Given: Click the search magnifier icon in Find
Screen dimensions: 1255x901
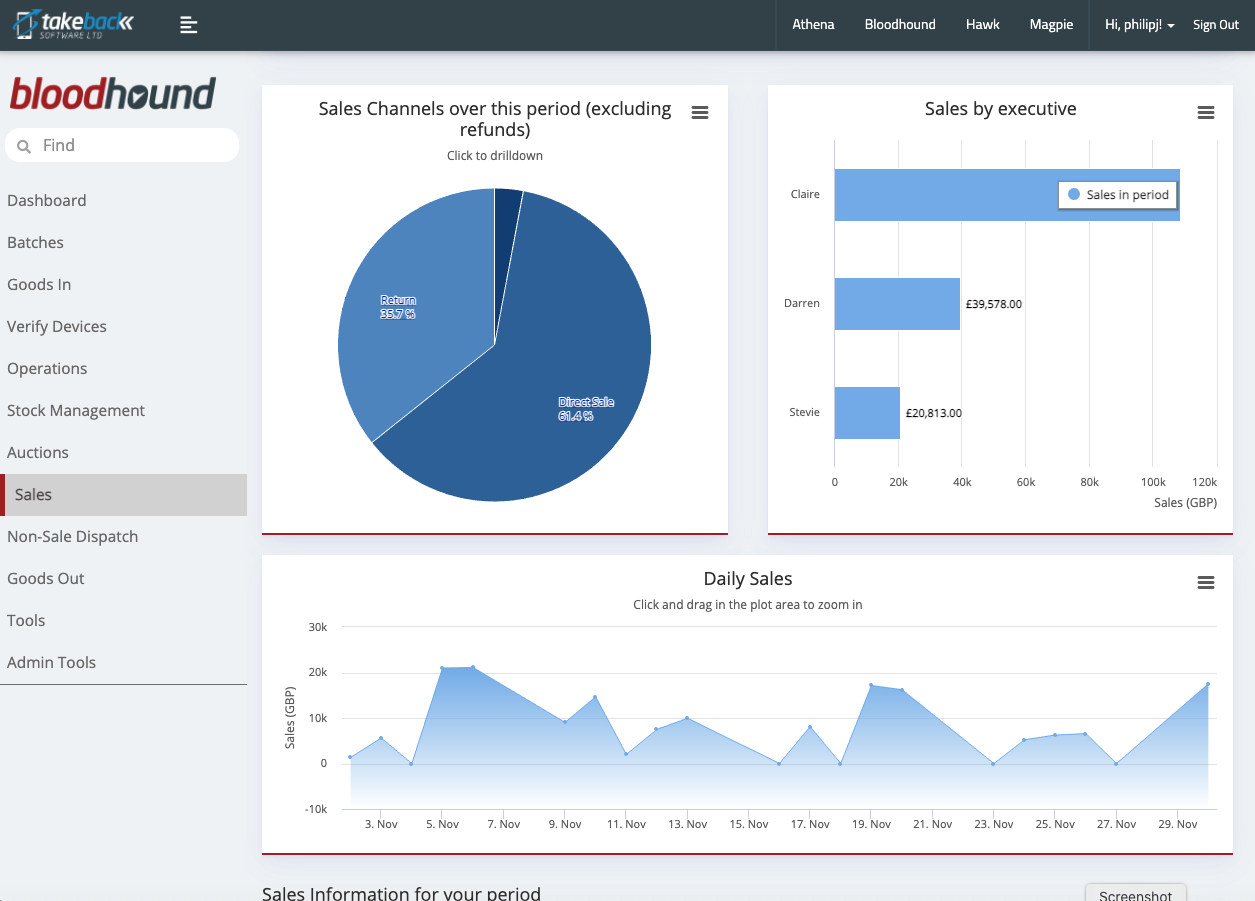Looking at the screenshot, I should pos(24,146).
